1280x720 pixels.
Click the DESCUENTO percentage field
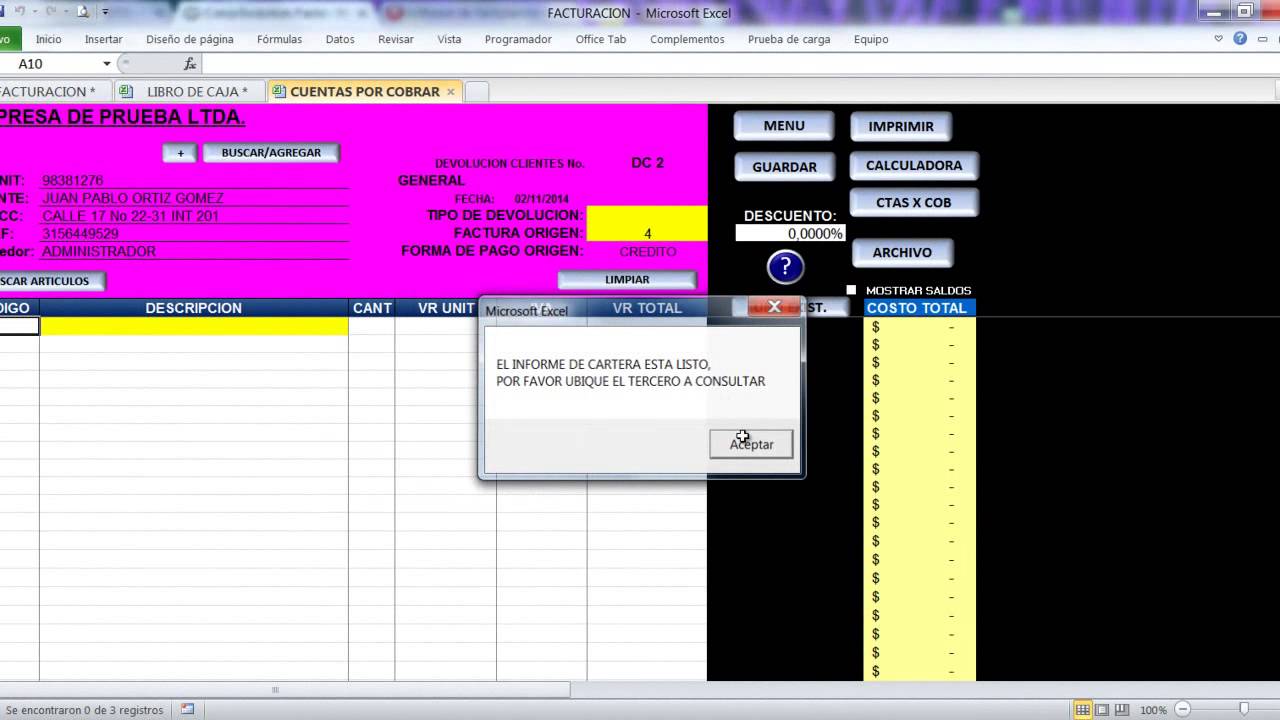coord(790,233)
